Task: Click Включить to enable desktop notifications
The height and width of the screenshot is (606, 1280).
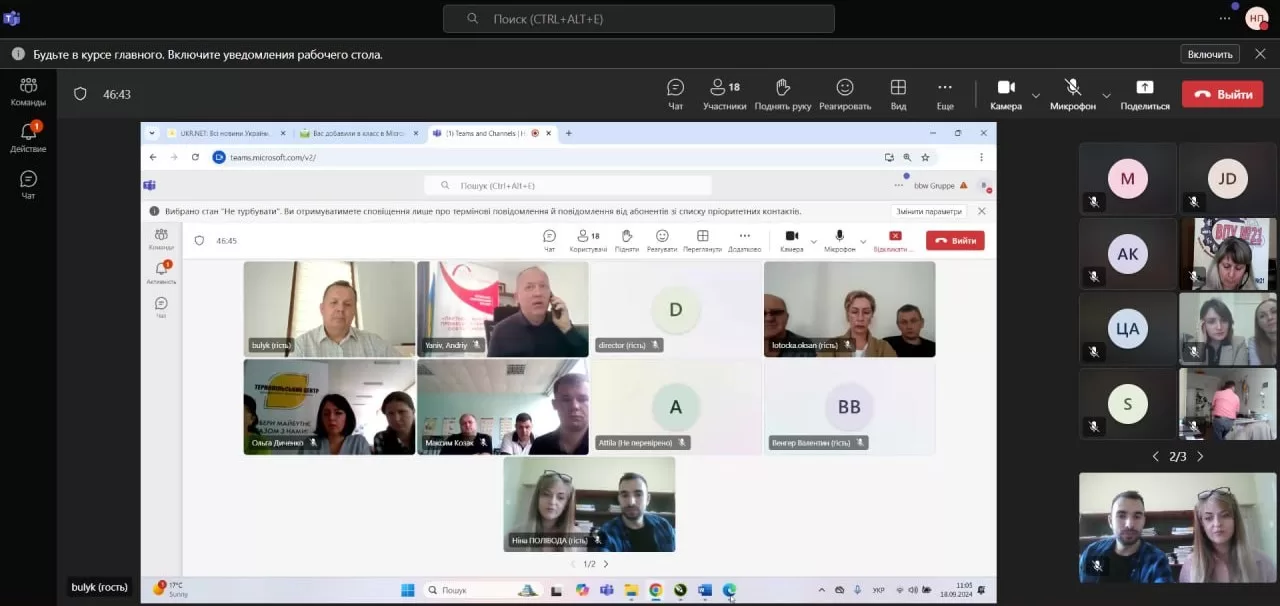Action: pos(1210,54)
